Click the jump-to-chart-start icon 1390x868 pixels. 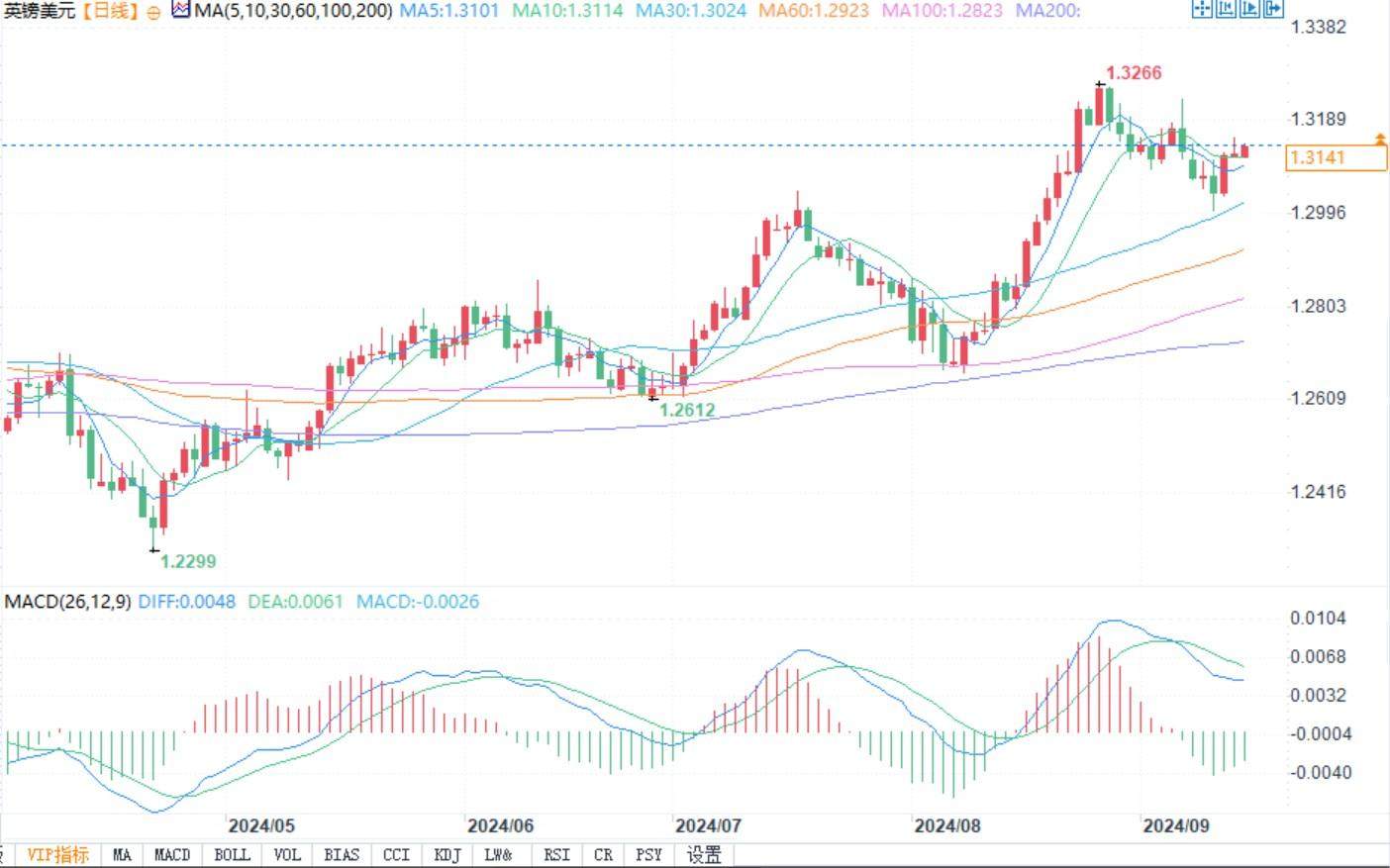[1226, 8]
